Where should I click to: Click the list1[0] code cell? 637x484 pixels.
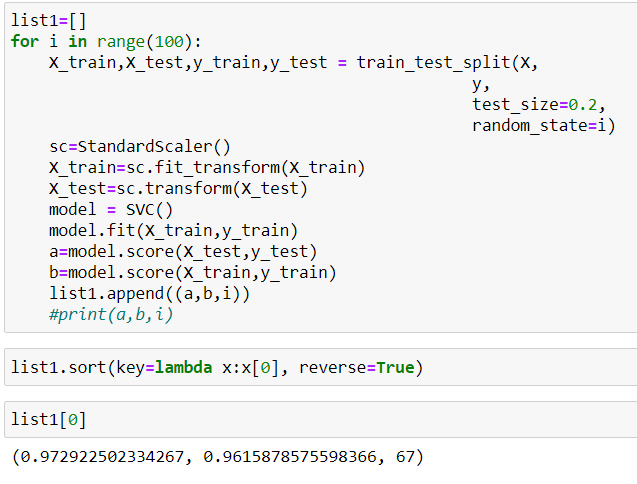(x=320, y=419)
